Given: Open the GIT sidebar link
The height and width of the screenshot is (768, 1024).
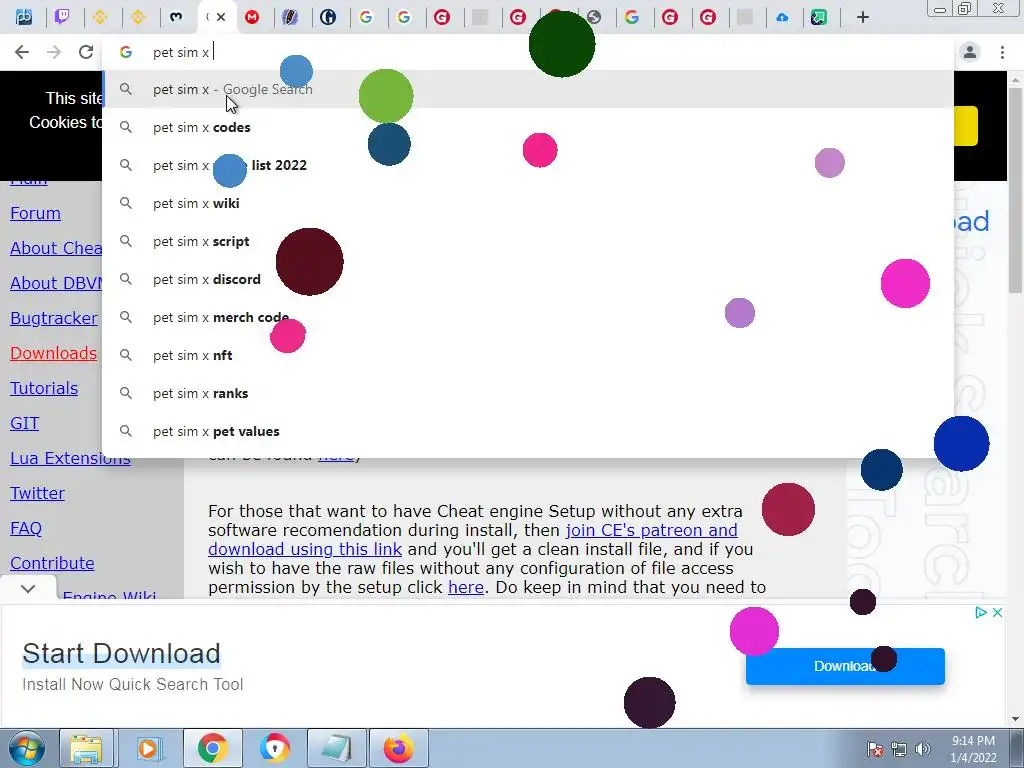Looking at the screenshot, I should click(x=25, y=424).
